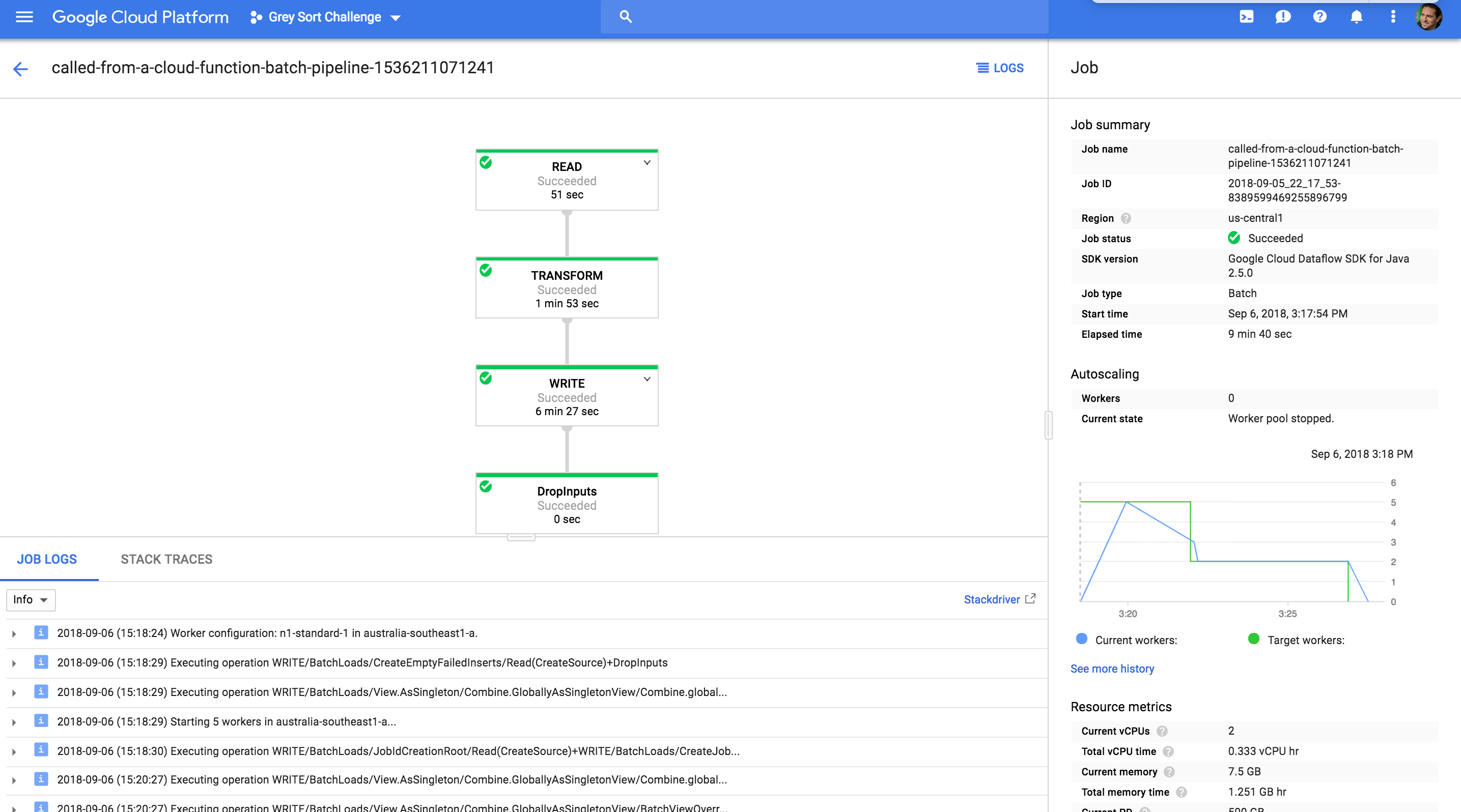Screen dimensions: 1461x812
Task: Switch to the STACK TRACES tab
Action: tap(165, 559)
